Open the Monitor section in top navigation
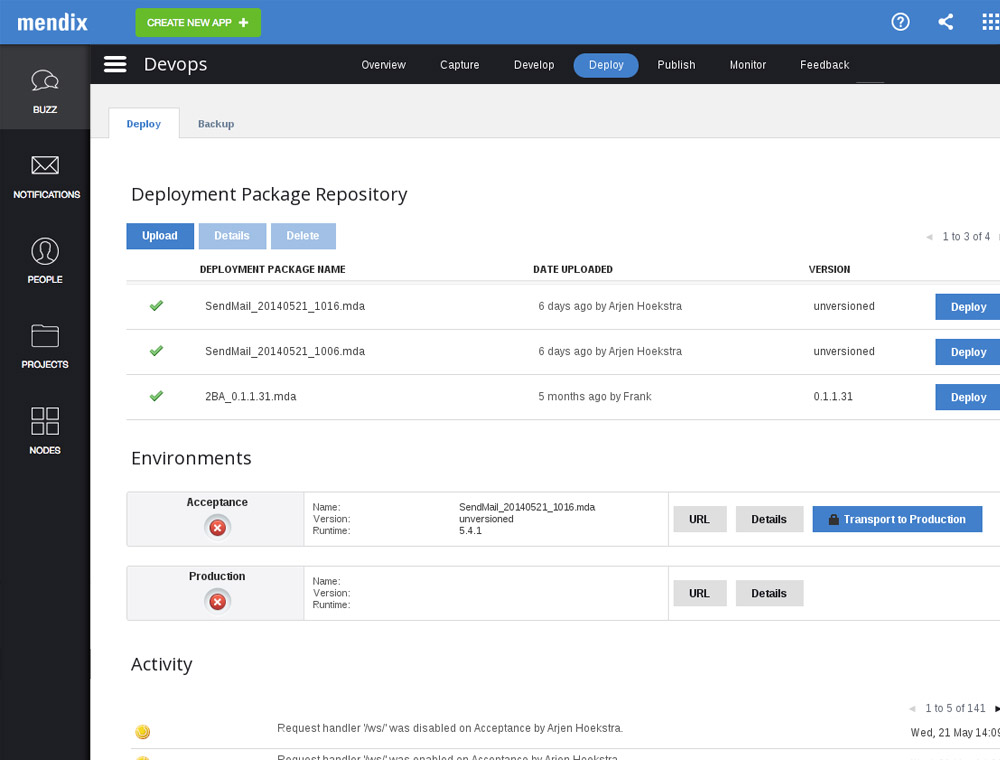This screenshot has height=760, width=1000. click(x=747, y=64)
